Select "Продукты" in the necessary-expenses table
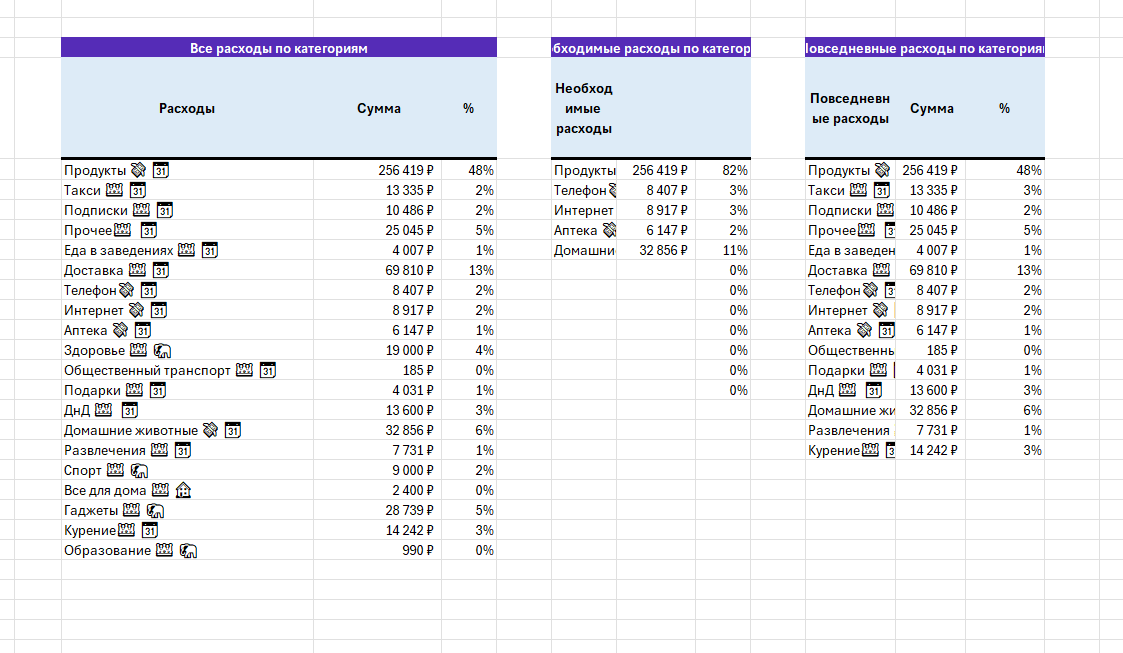Image resolution: width=1123 pixels, height=653 pixels. 584,170
